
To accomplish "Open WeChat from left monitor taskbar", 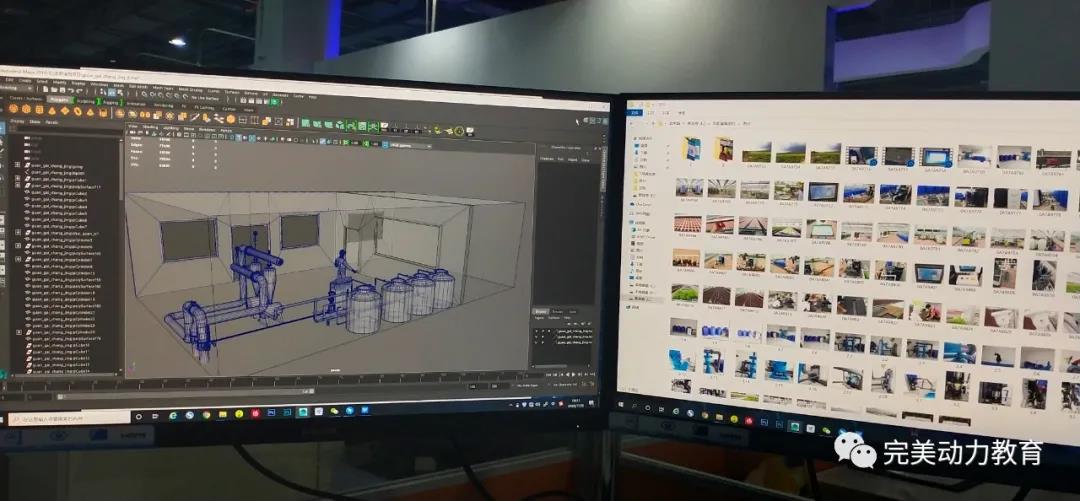I will (334, 411).
